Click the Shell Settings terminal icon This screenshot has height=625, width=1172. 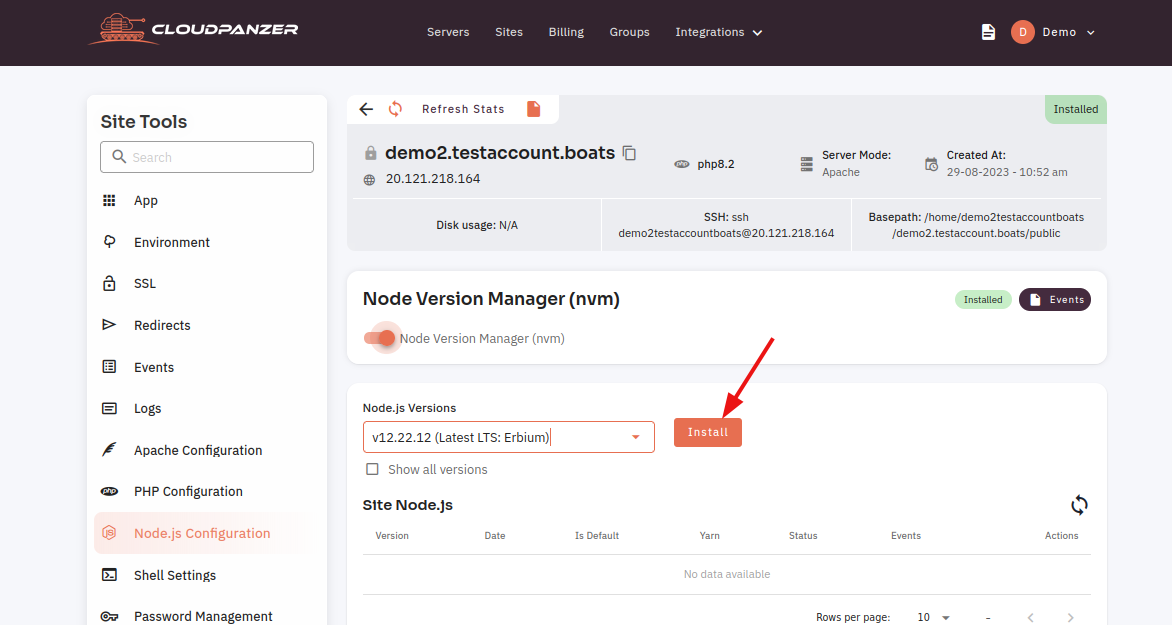click(x=109, y=575)
